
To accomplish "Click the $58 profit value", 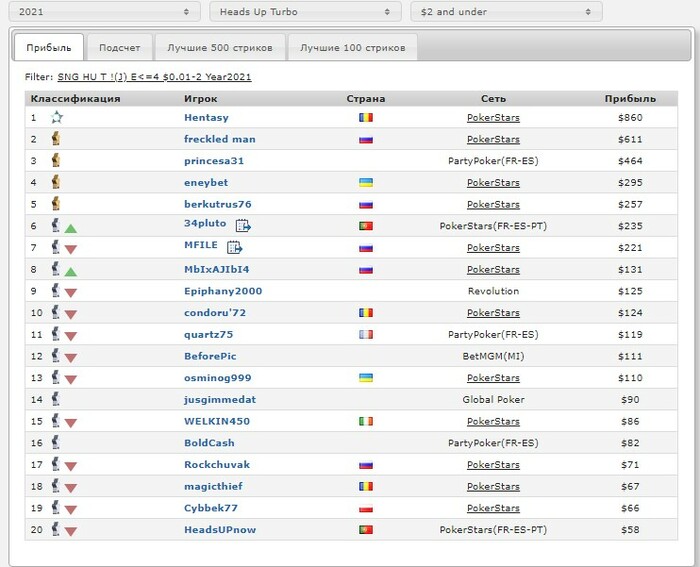I will pyautogui.click(x=630, y=529).
